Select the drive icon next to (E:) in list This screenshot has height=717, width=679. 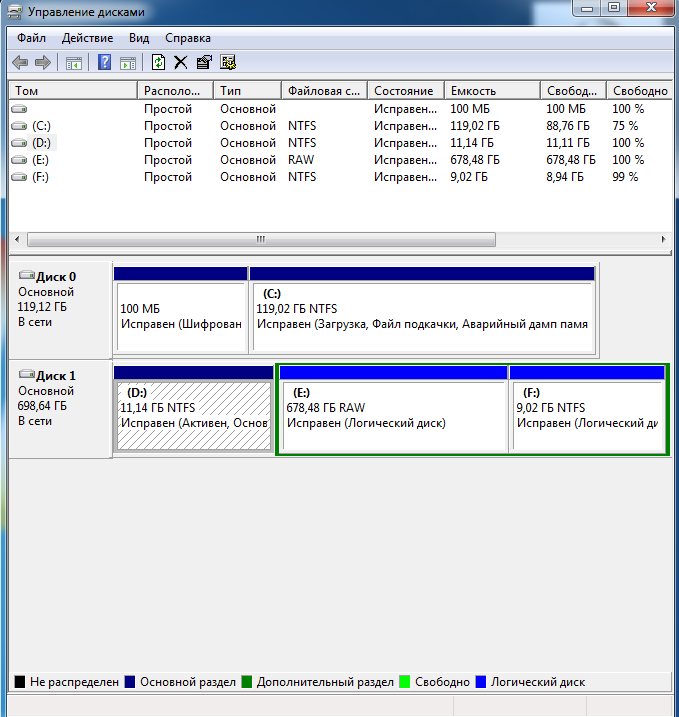pos(19,160)
